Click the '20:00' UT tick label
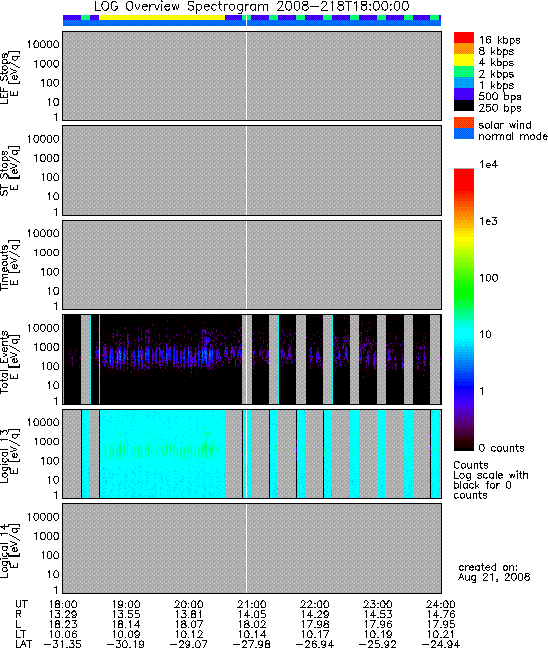Viewport: 548px width, 648px height. click(x=189, y=605)
